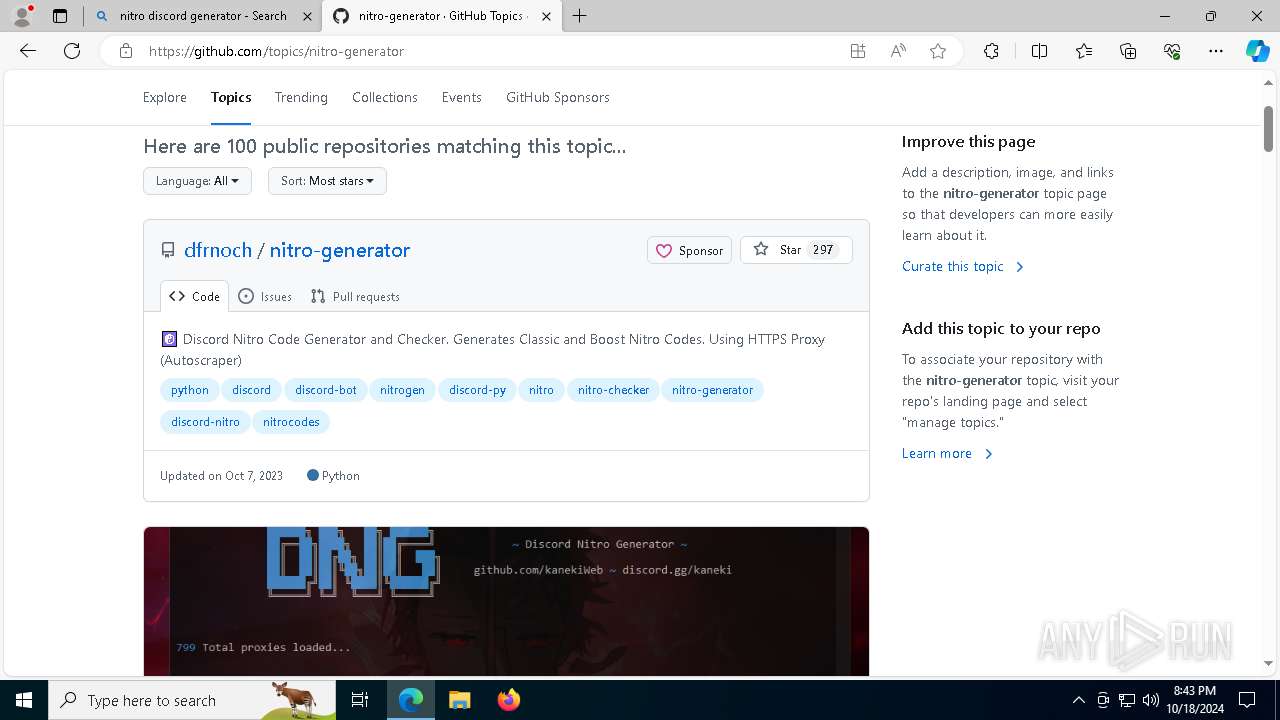
Task: Open File Explorer from the taskbar
Action: (x=459, y=700)
